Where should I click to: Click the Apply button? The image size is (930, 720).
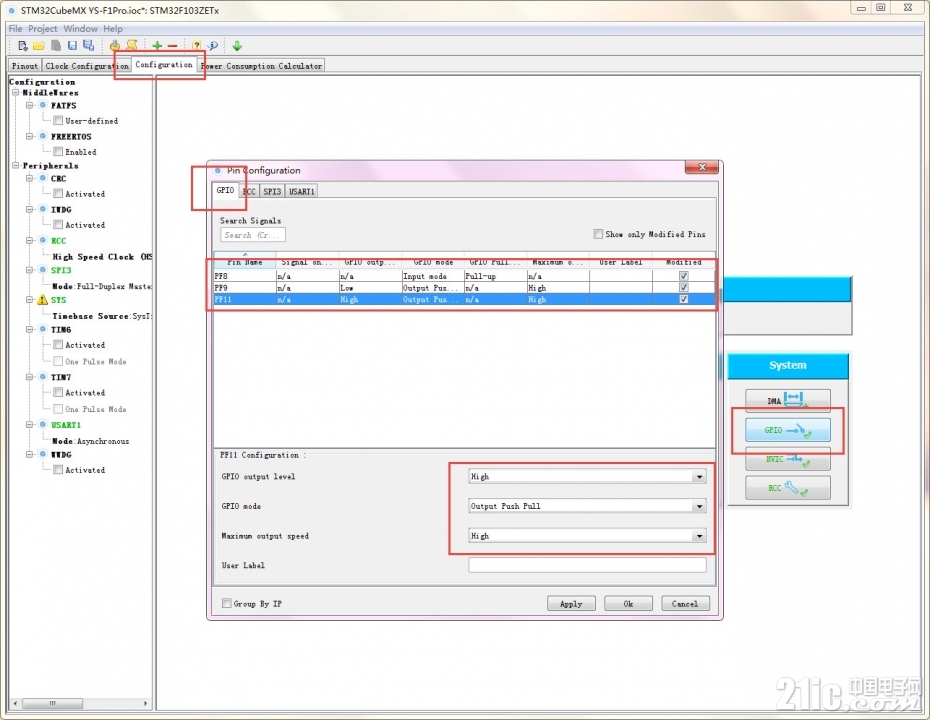click(x=571, y=604)
